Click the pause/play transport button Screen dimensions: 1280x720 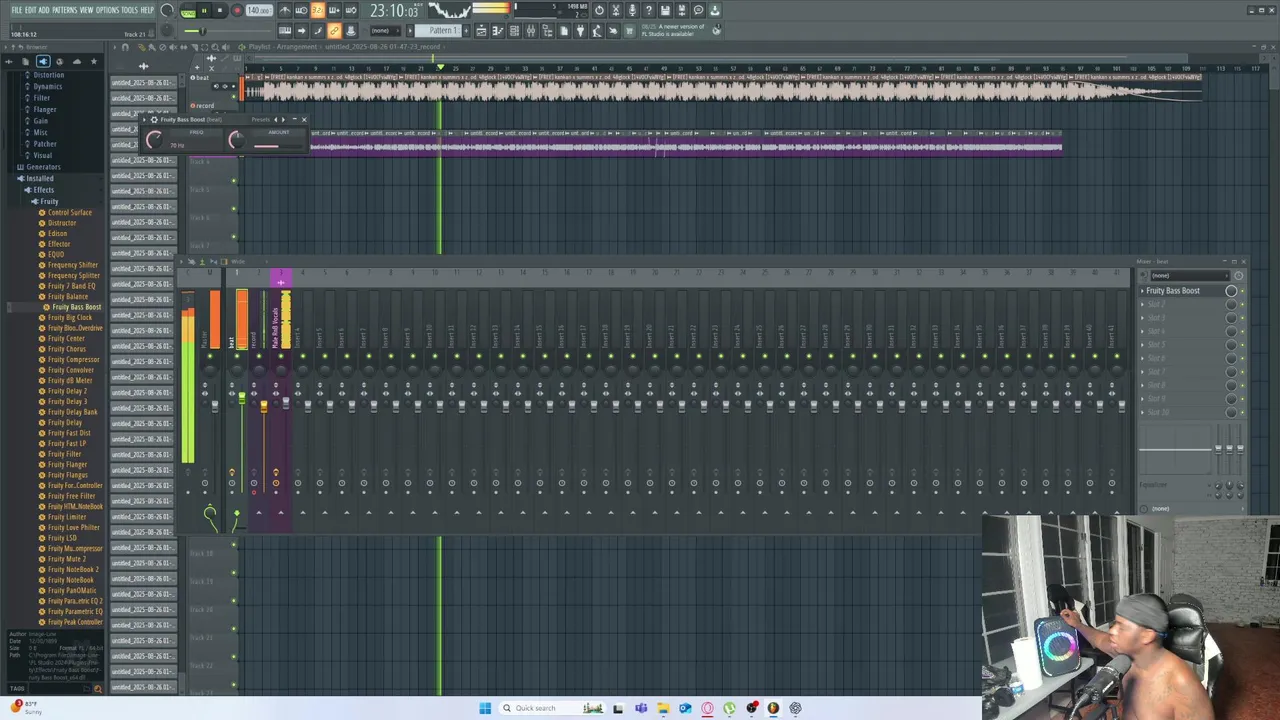tap(204, 10)
